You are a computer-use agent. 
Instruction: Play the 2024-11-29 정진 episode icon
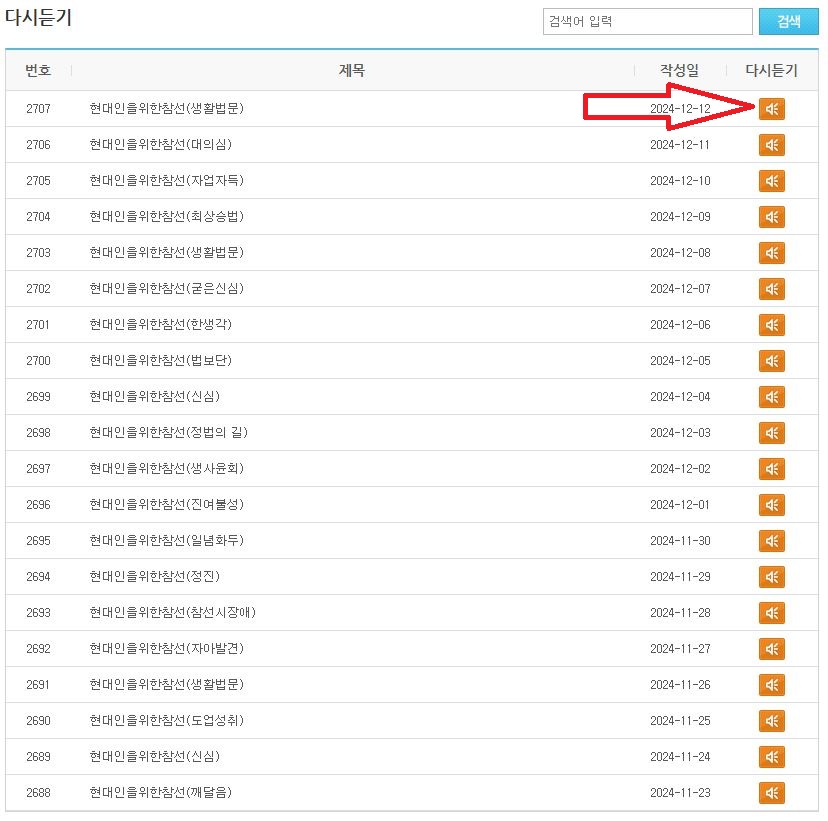point(771,576)
